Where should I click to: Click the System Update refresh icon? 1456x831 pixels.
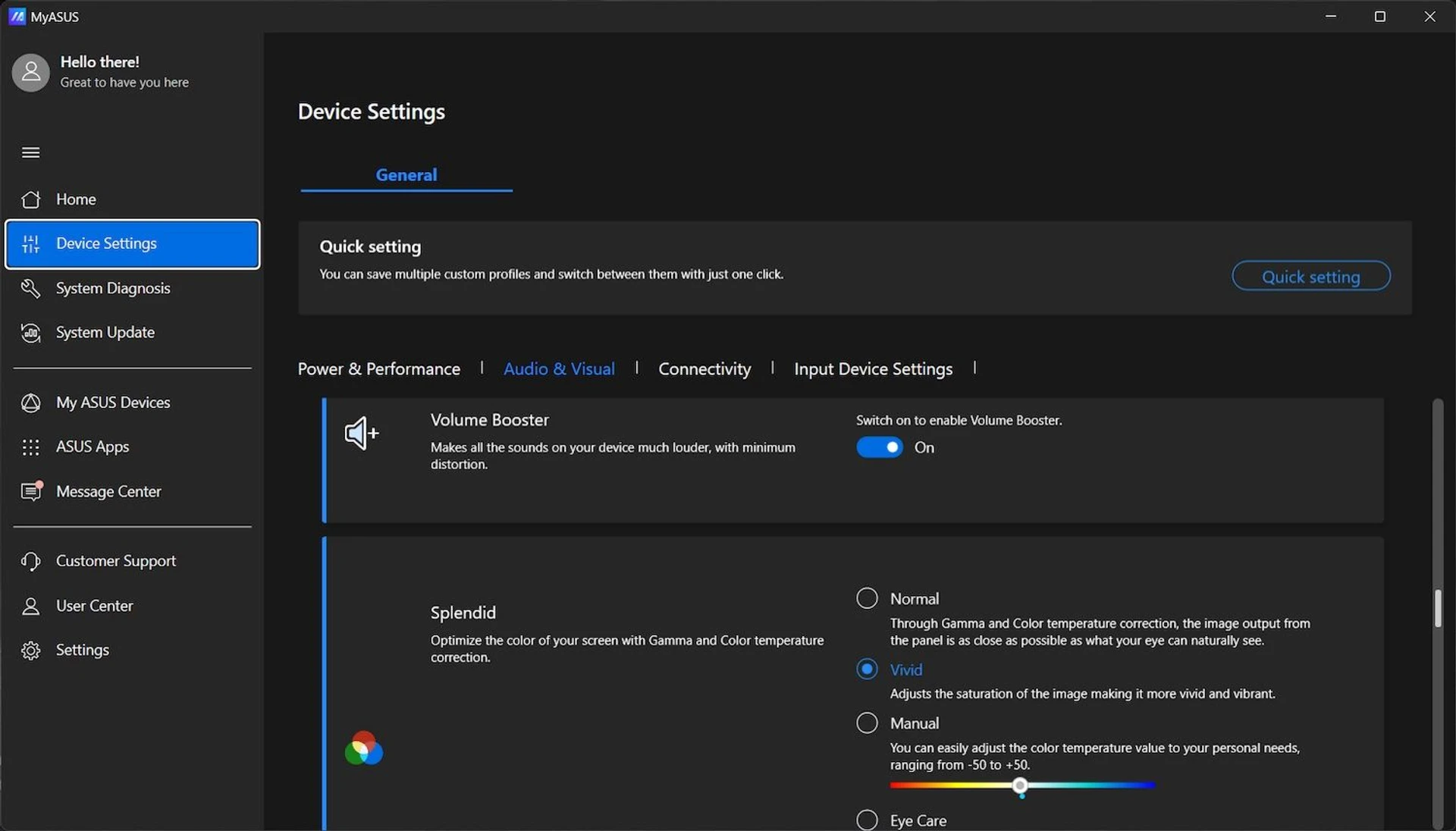pos(30,332)
